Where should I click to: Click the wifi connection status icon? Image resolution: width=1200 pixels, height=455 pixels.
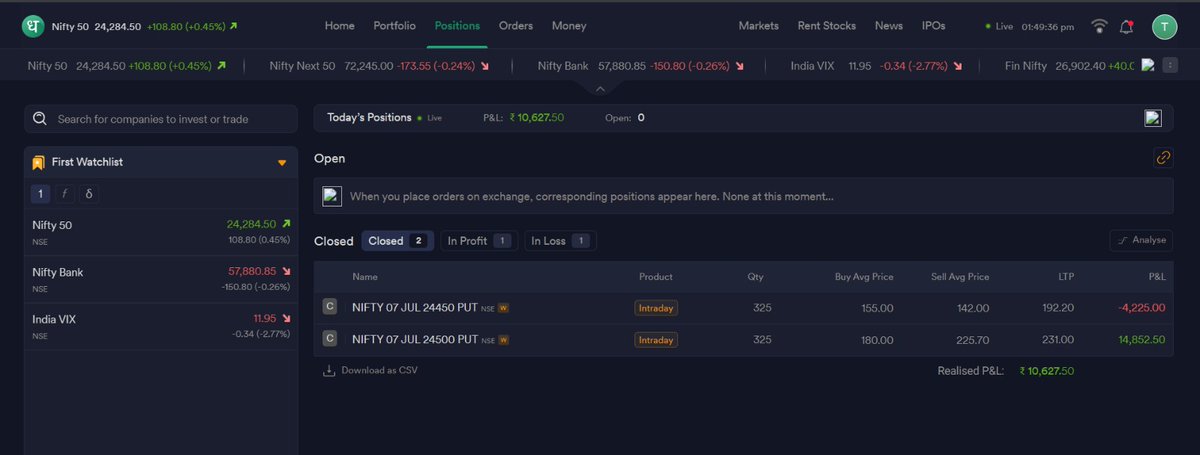click(1100, 26)
